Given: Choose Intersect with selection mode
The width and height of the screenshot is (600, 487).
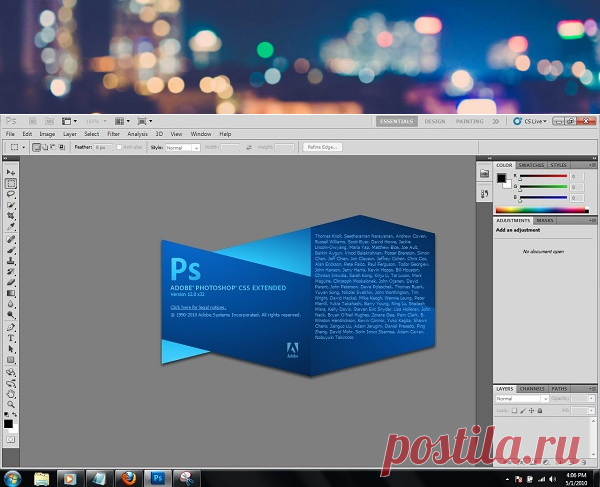Looking at the screenshot, I should pyautogui.click(x=61, y=147).
